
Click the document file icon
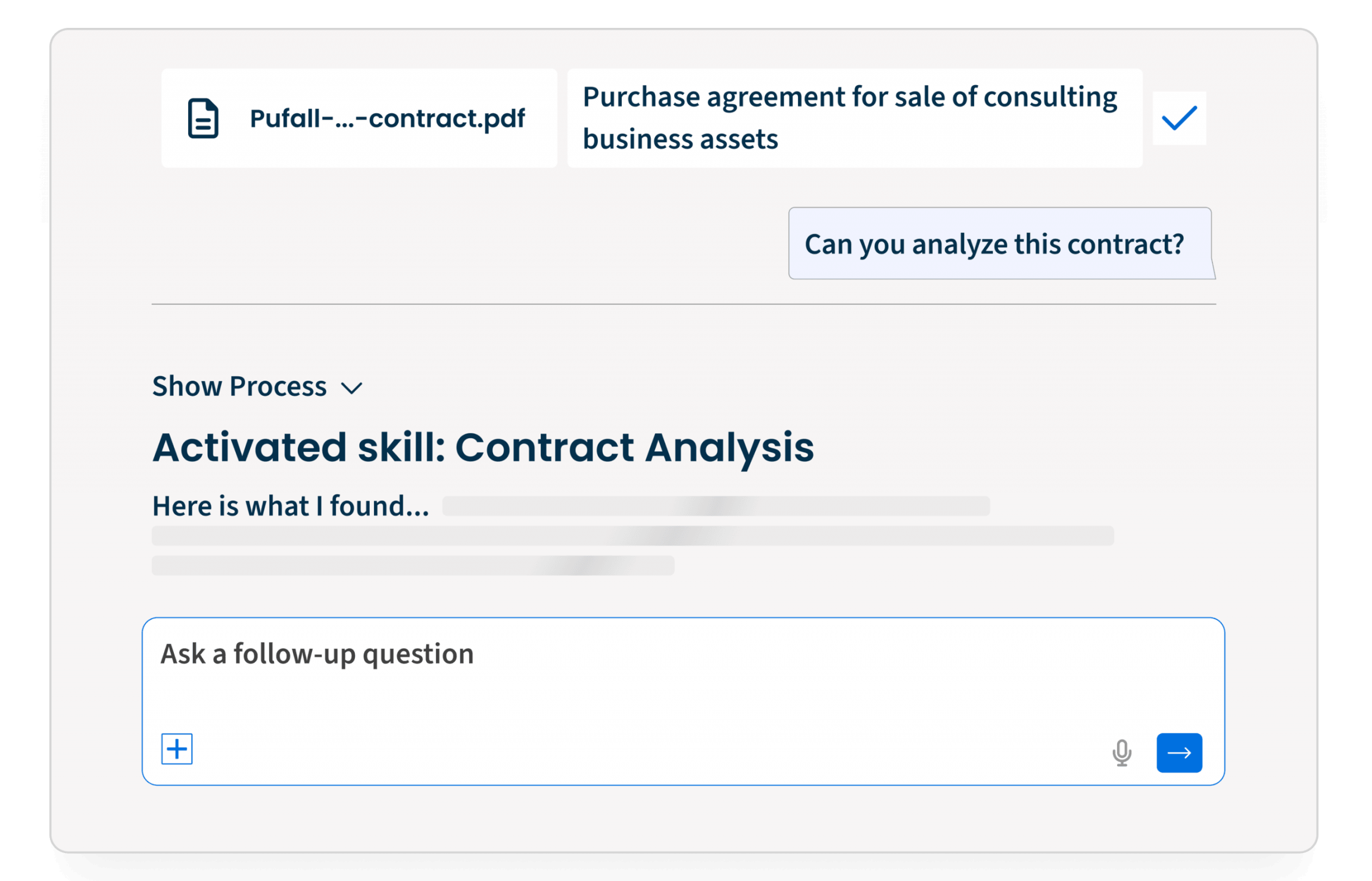click(203, 118)
